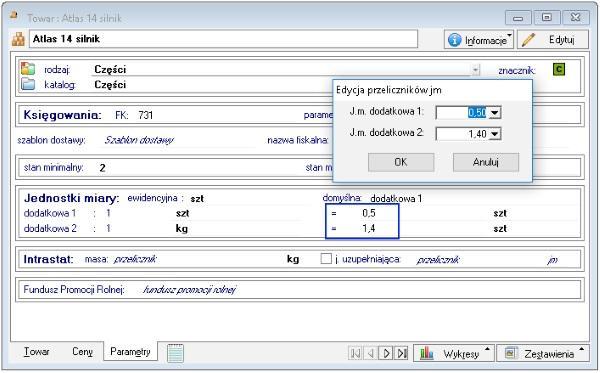This screenshot has width=600, height=373.
Task: Go to the first record navigation arrow
Action: [355, 353]
